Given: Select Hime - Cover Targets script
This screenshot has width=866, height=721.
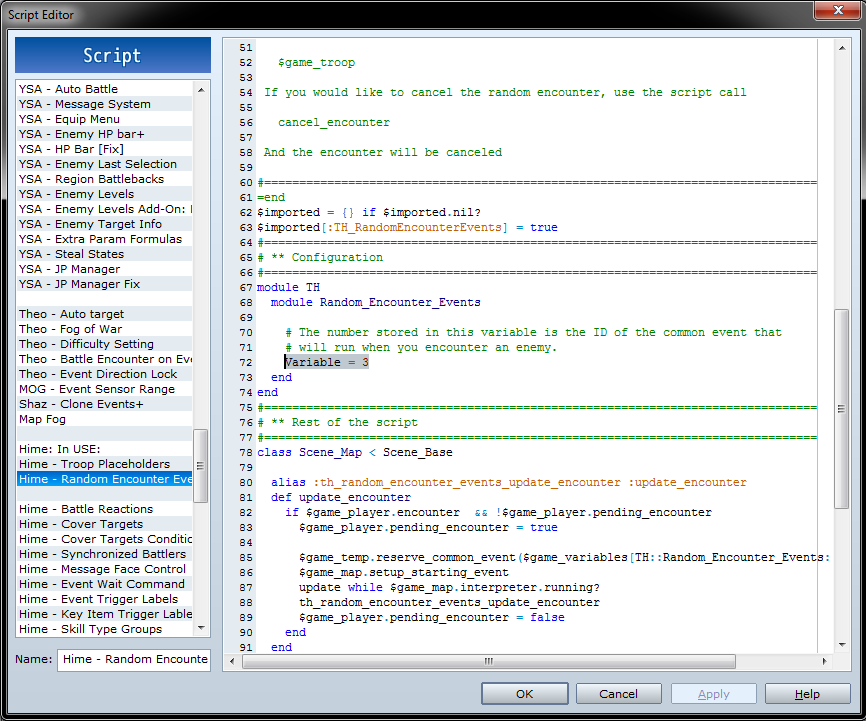Looking at the screenshot, I should 105,524.
